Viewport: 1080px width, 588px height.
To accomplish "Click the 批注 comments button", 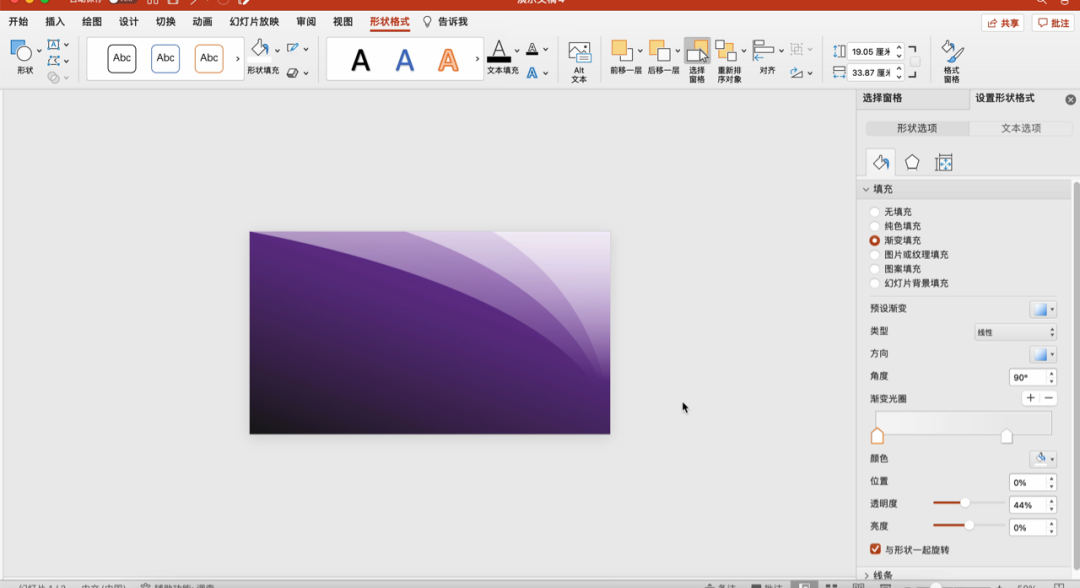I will point(1053,23).
